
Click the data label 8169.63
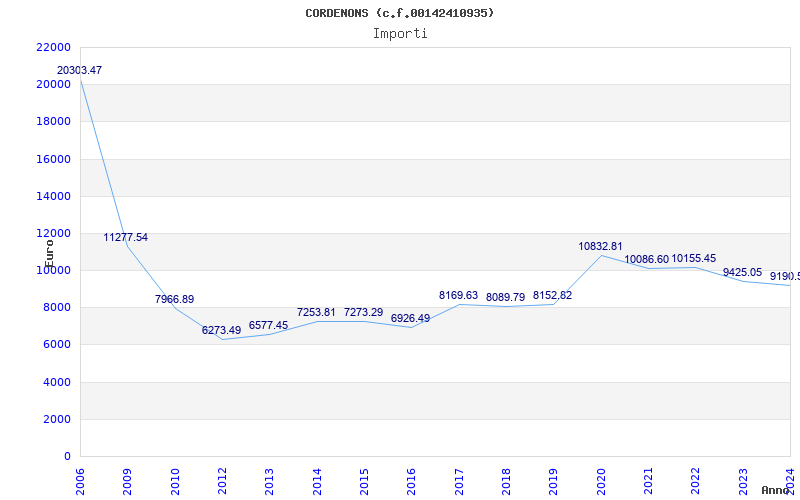pos(458,295)
